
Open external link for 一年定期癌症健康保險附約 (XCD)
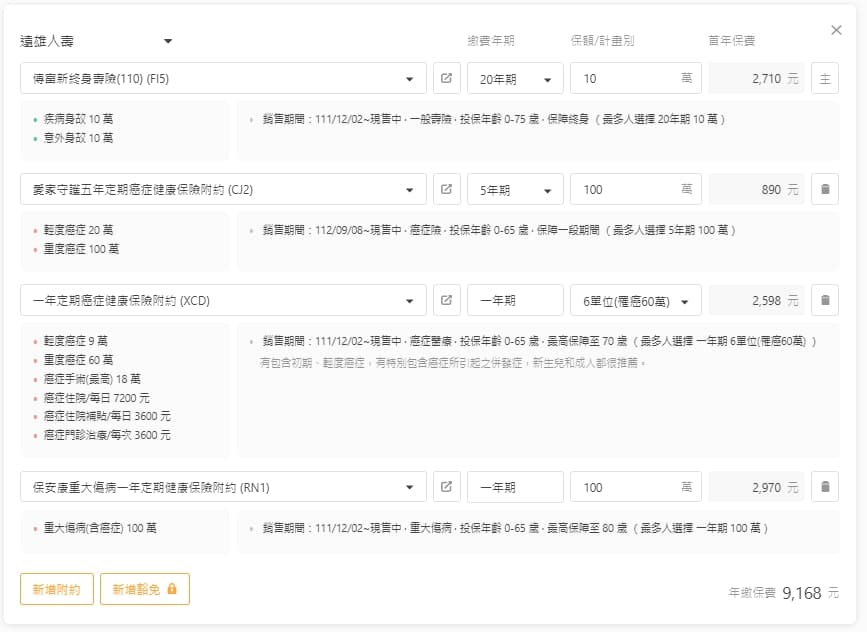point(446,300)
